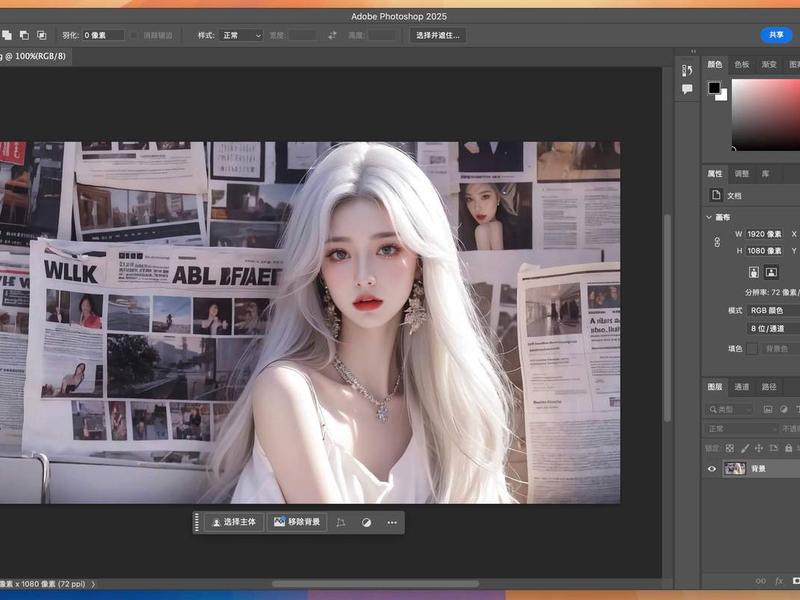Click the add layer mask icon
The width and height of the screenshot is (800, 600).
coord(796,581)
